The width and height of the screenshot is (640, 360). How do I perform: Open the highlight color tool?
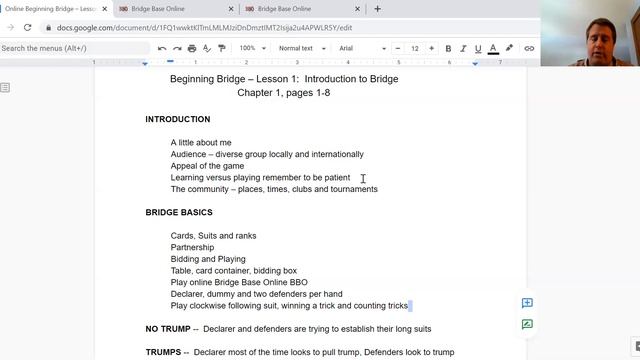point(509,48)
